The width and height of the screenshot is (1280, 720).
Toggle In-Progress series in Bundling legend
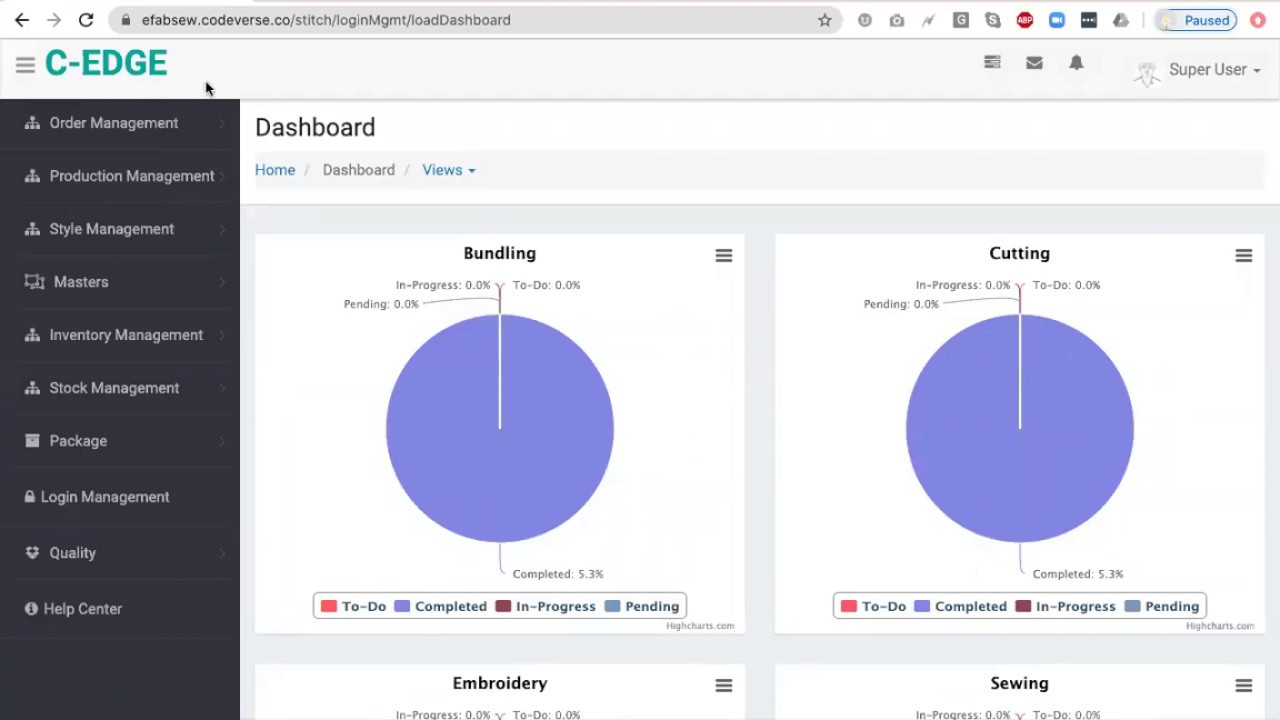(x=546, y=606)
